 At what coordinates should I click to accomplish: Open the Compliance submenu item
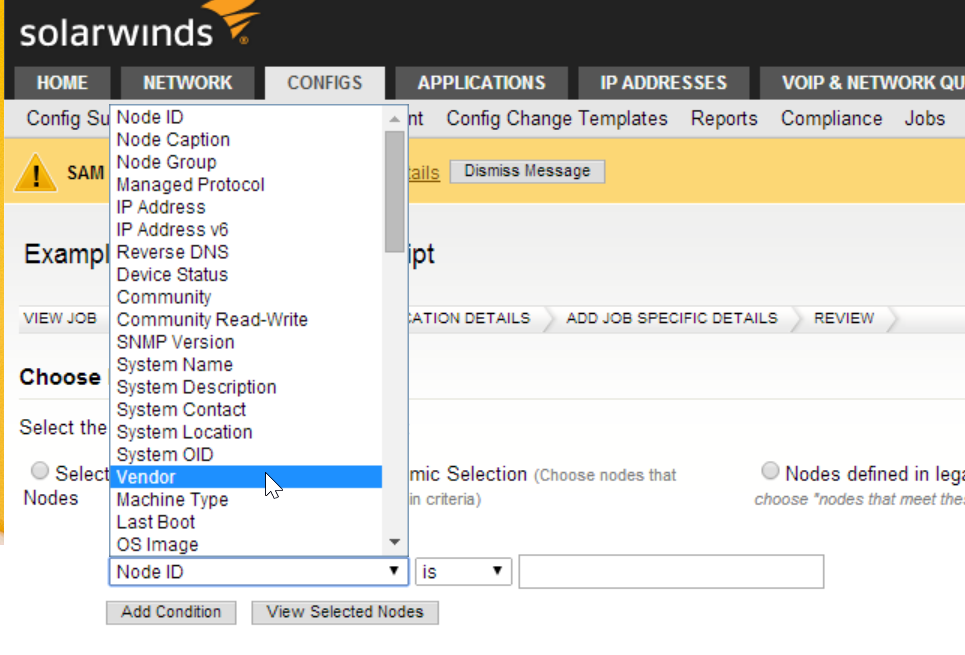point(831,118)
